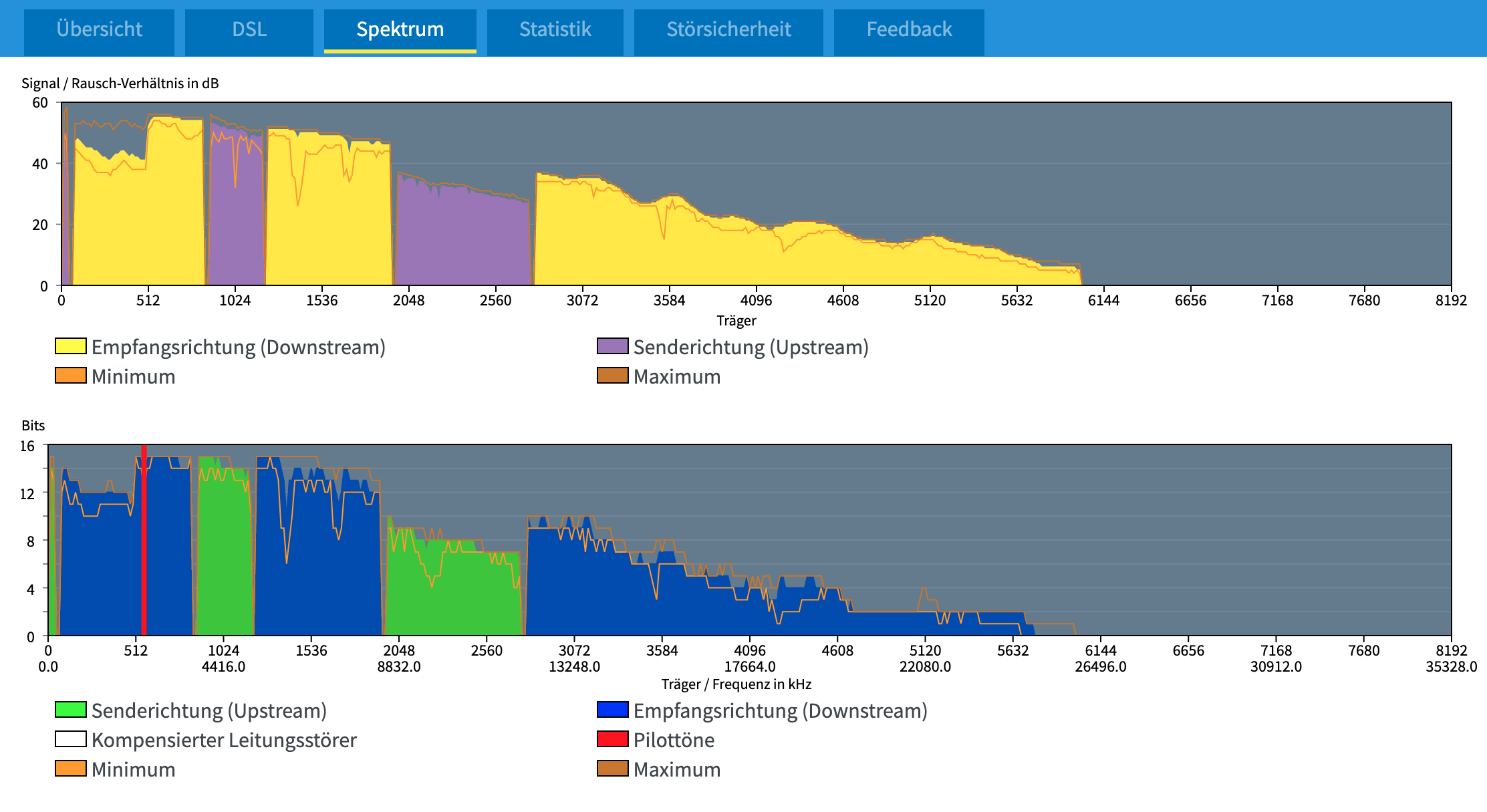This screenshot has width=1487, height=812.
Task: Open the Feedback tab
Action: click(x=909, y=29)
